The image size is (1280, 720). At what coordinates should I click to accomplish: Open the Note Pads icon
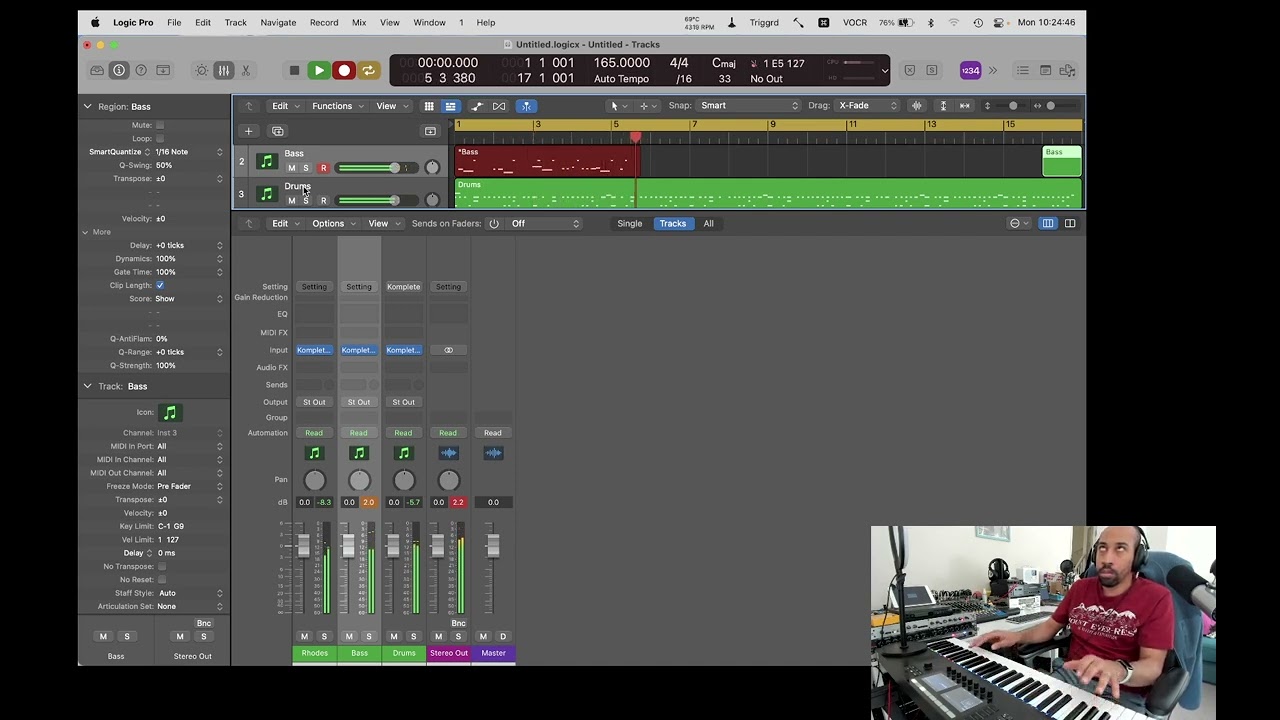click(1045, 70)
